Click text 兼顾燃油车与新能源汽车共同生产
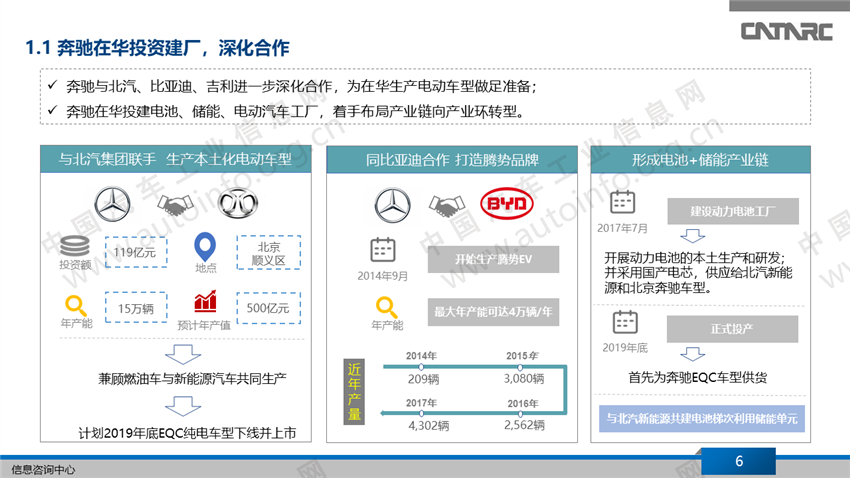The image size is (850, 478). (192, 379)
